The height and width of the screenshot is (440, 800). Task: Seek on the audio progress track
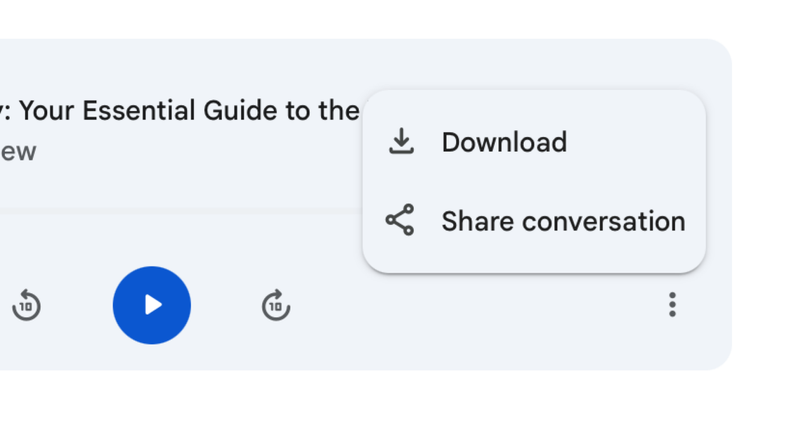coord(180,210)
